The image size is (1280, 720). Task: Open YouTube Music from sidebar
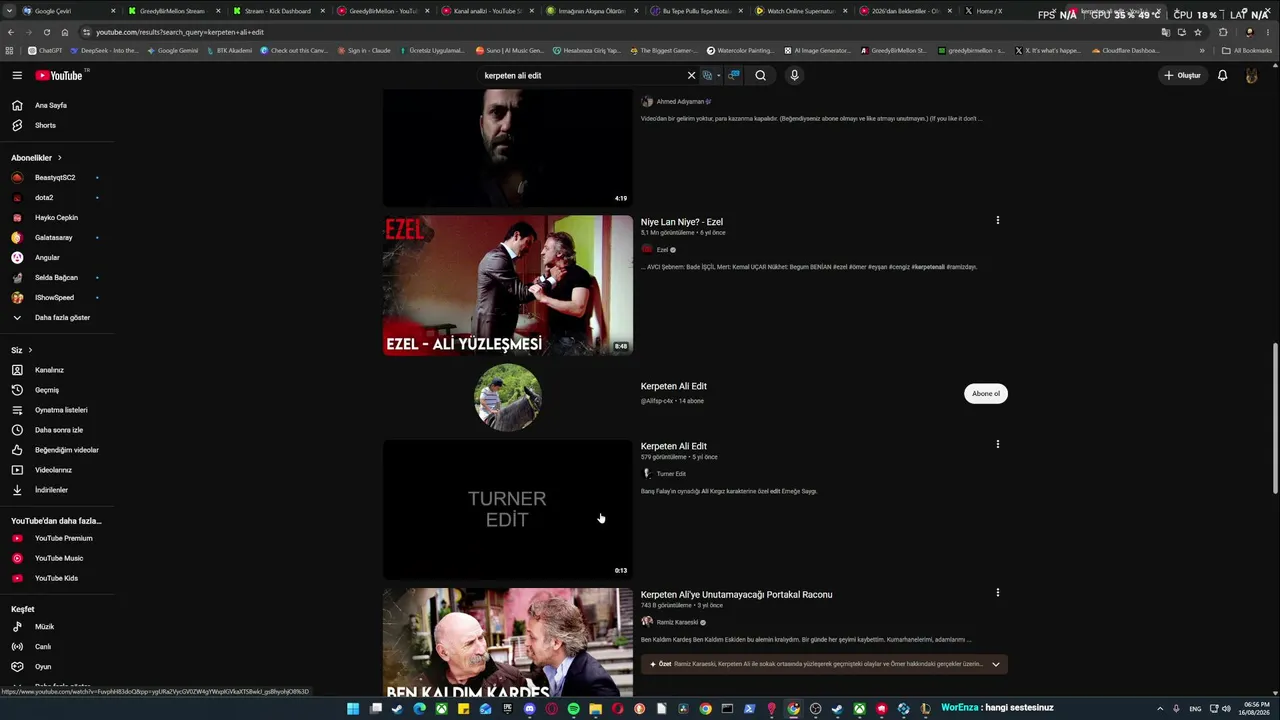point(57,558)
